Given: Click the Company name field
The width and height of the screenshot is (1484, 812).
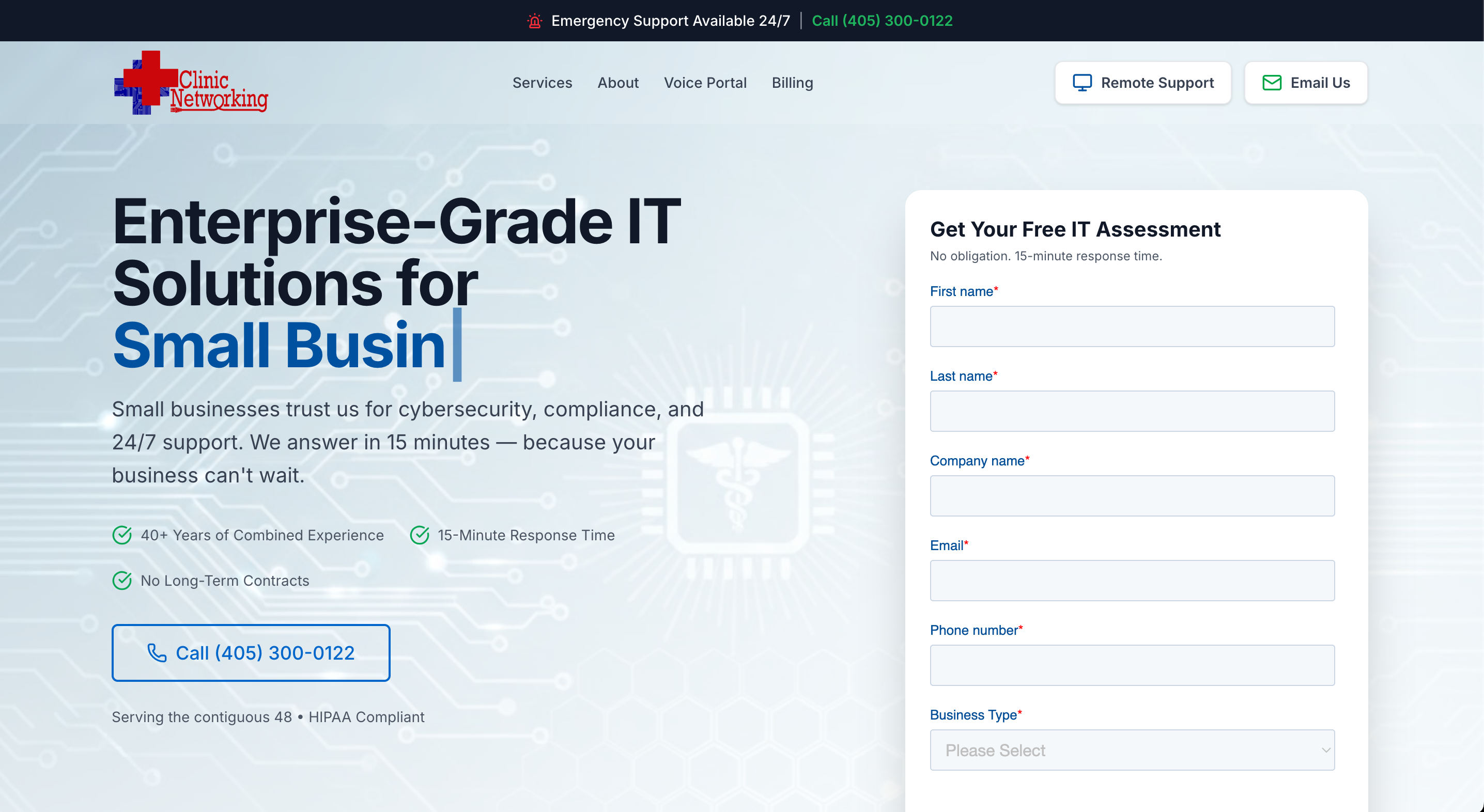Looking at the screenshot, I should 1132,496.
